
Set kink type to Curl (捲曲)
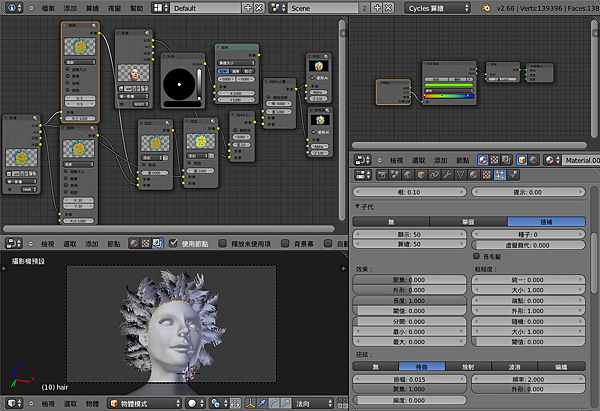coord(422,367)
